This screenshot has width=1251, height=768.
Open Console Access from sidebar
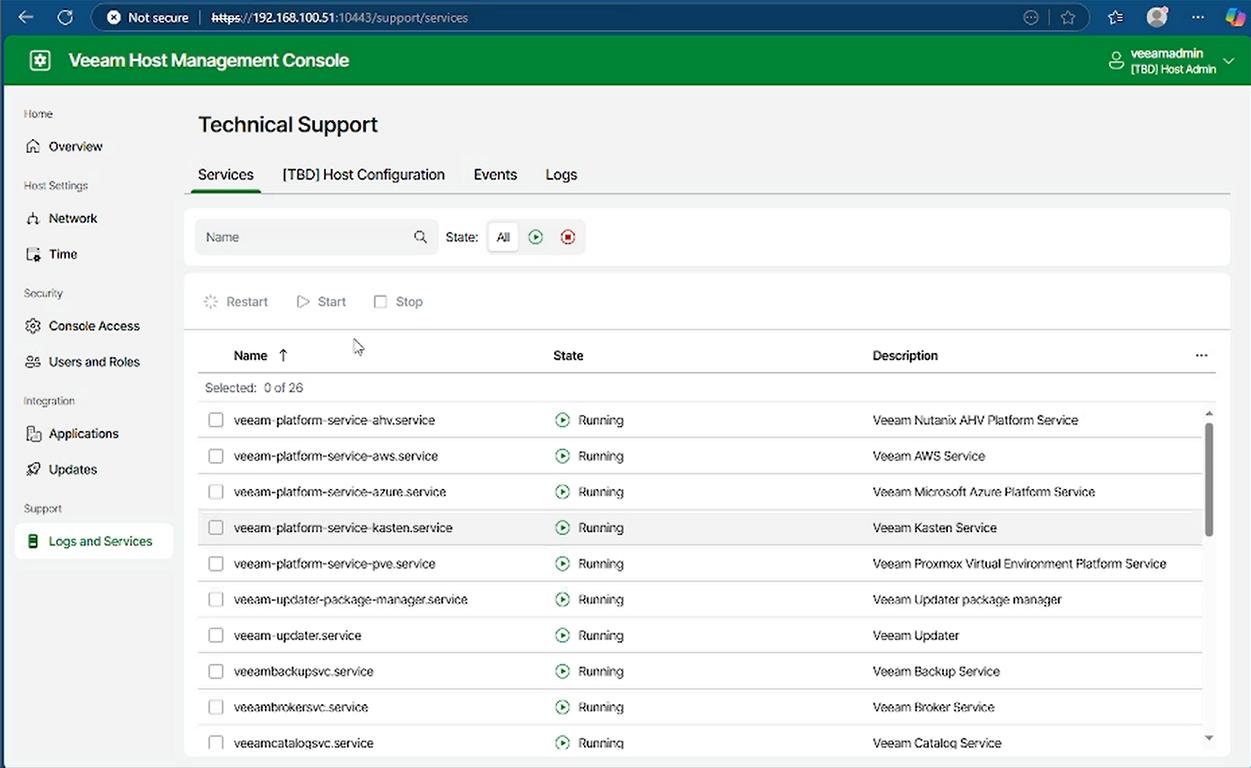[x=93, y=326]
